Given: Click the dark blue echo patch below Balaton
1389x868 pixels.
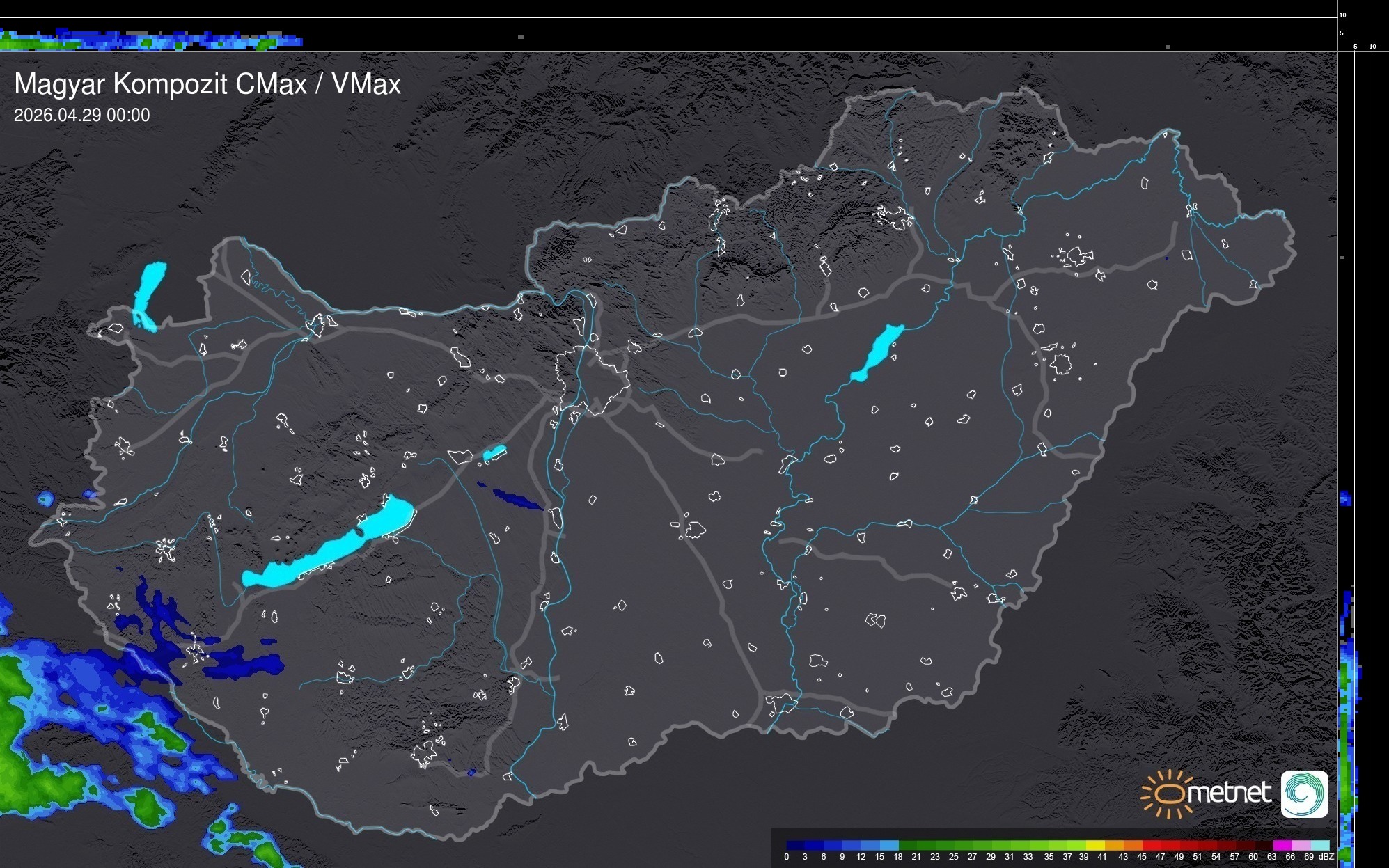Looking at the screenshot, I should [244, 663].
